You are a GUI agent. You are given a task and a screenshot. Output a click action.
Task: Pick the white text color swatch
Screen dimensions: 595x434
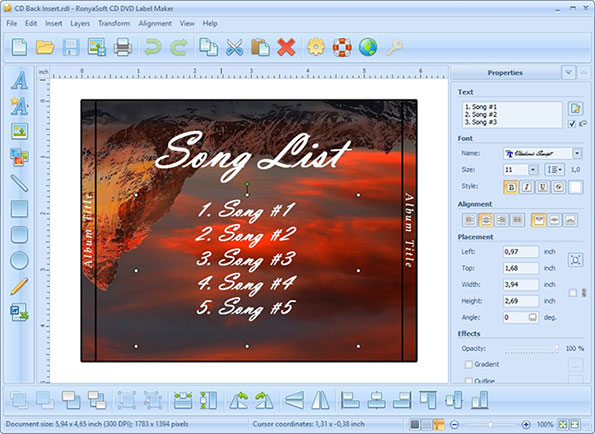[x=575, y=187]
